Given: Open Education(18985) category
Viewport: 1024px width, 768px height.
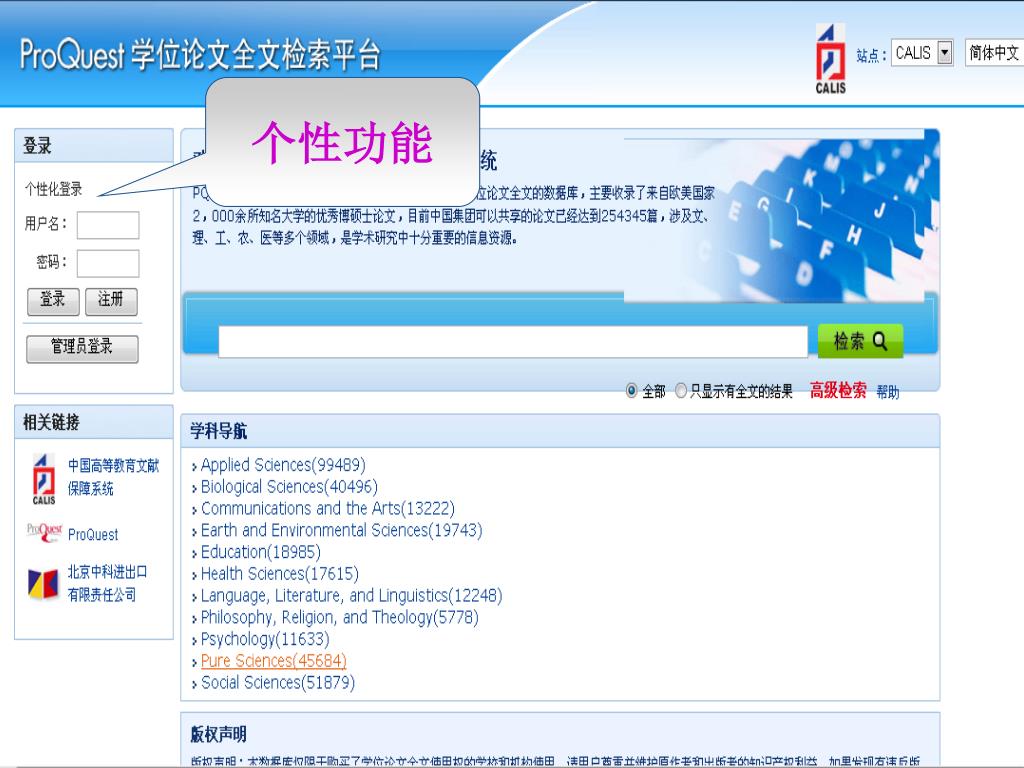Looking at the screenshot, I should tap(261, 552).
